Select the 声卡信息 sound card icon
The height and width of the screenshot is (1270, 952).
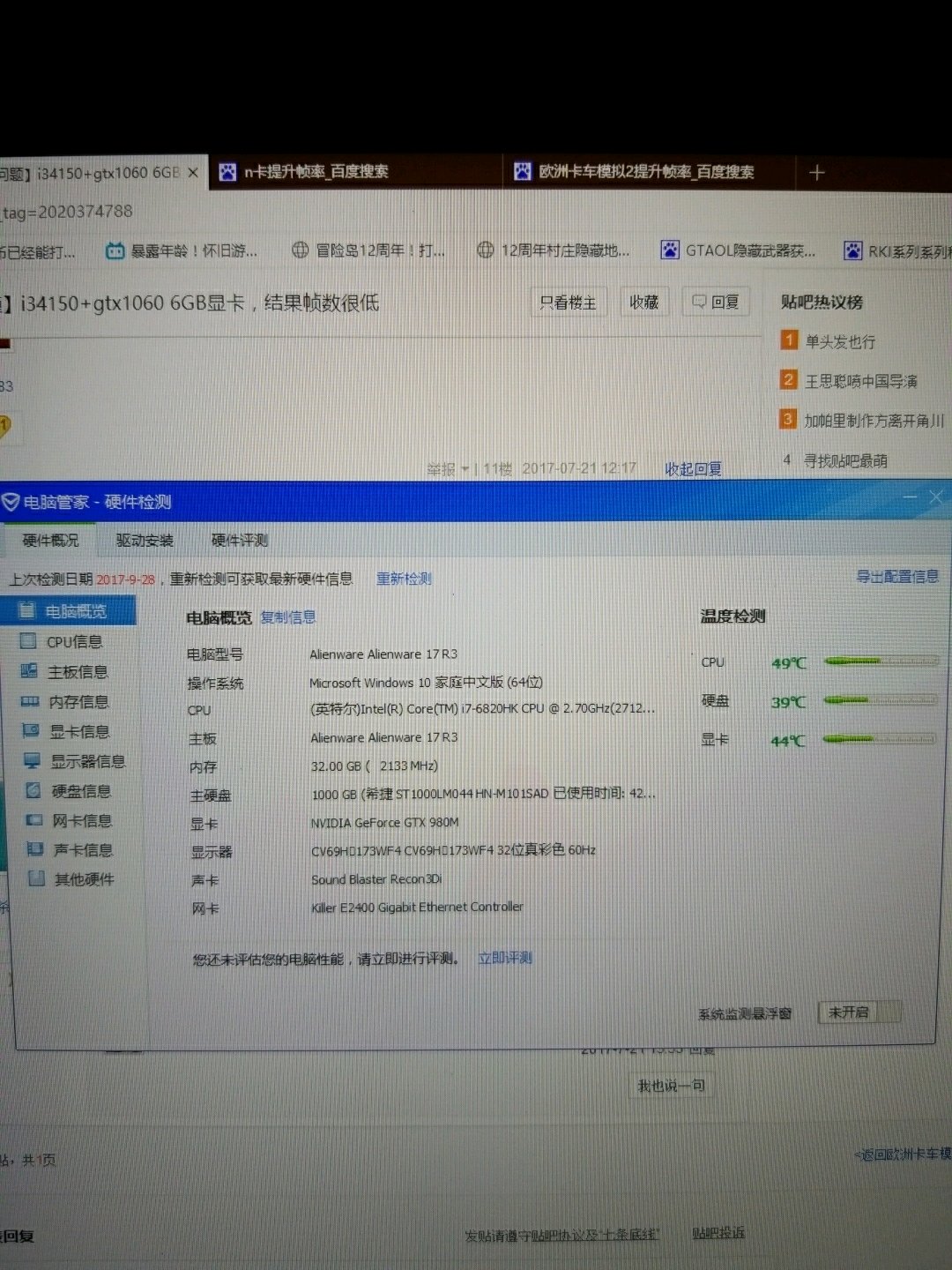(35, 849)
